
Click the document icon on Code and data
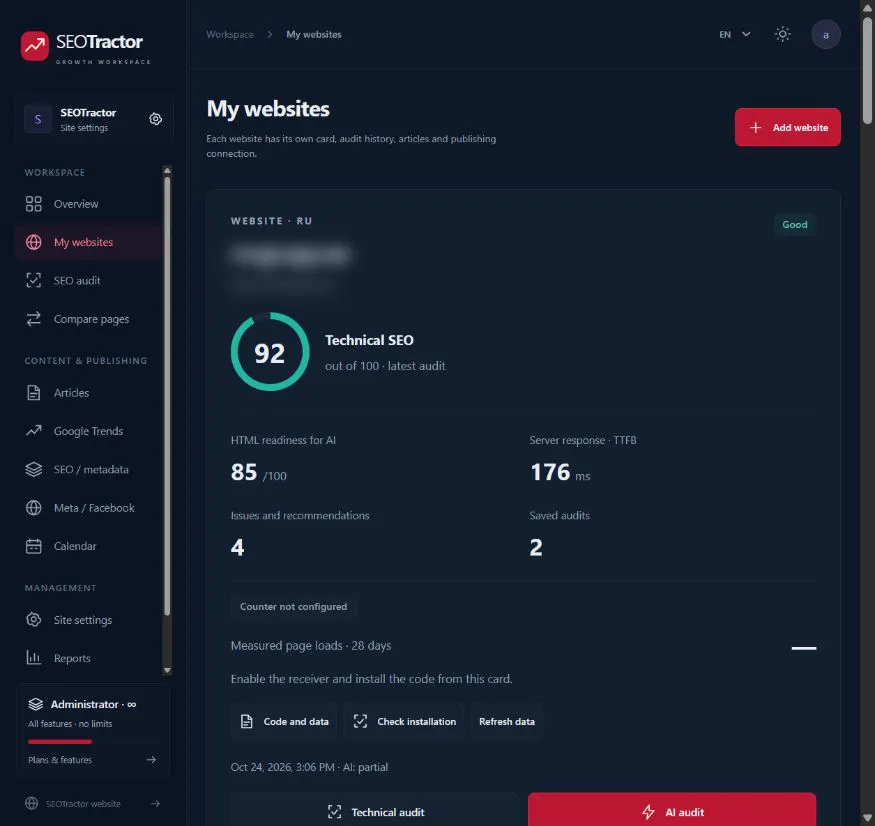click(247, 722)
